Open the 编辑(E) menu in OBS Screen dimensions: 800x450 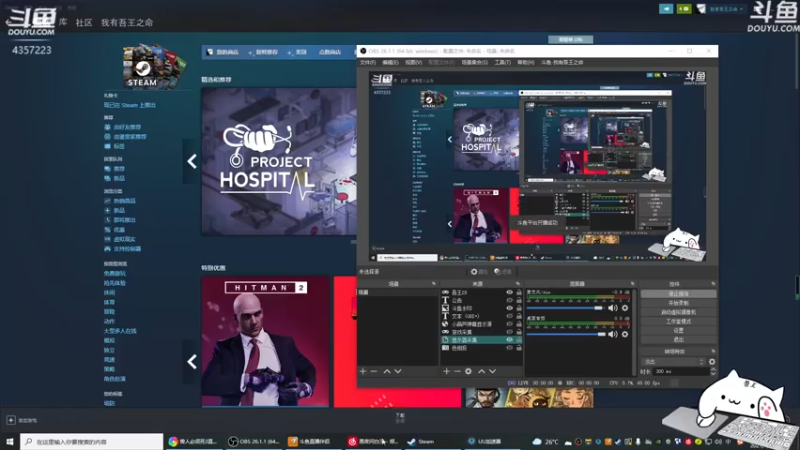[x=390, y=62]
